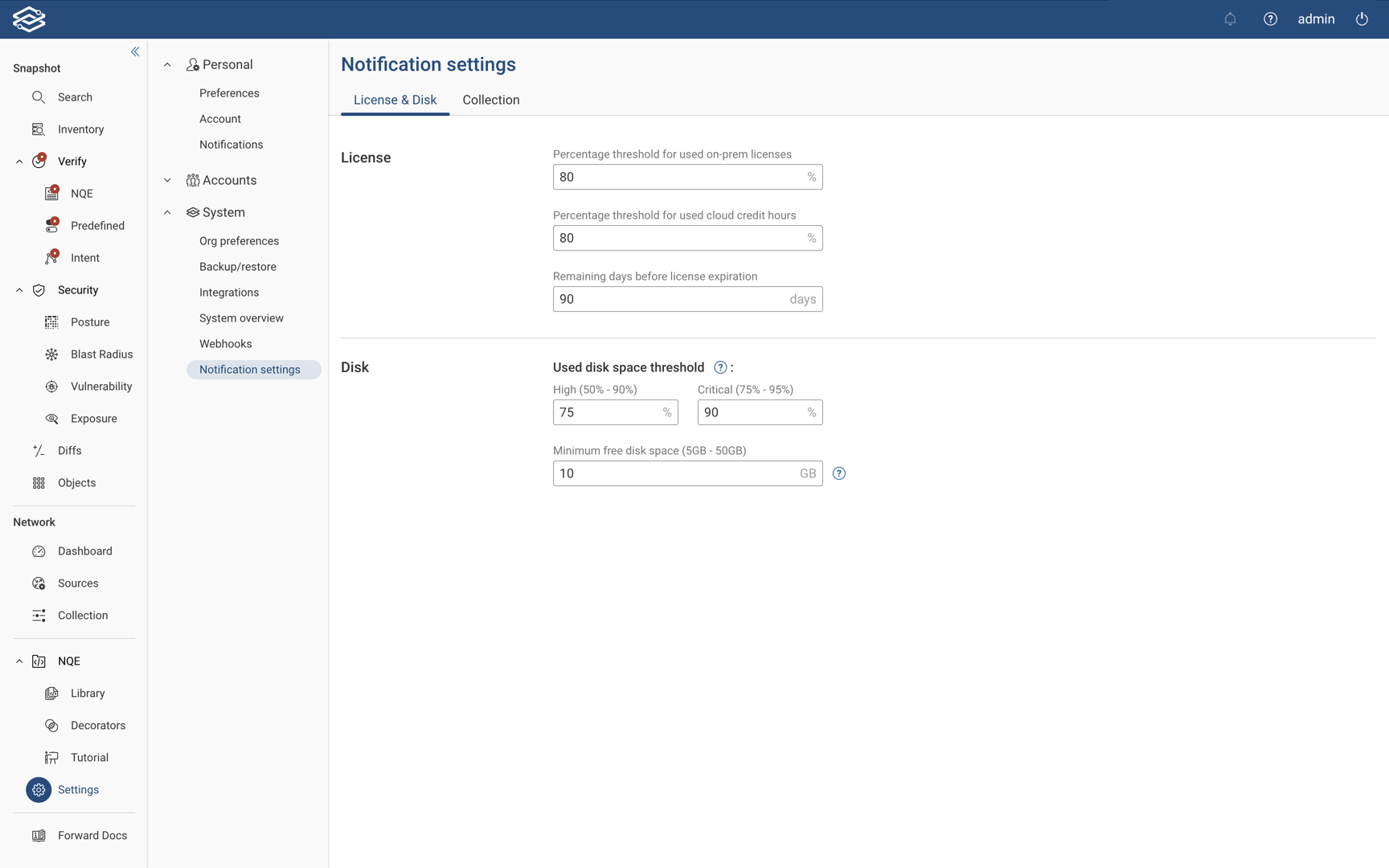This screenshot has height=868, width=1389.
Task: Select the Exposure analysis icon
Action: click(51, 418)
